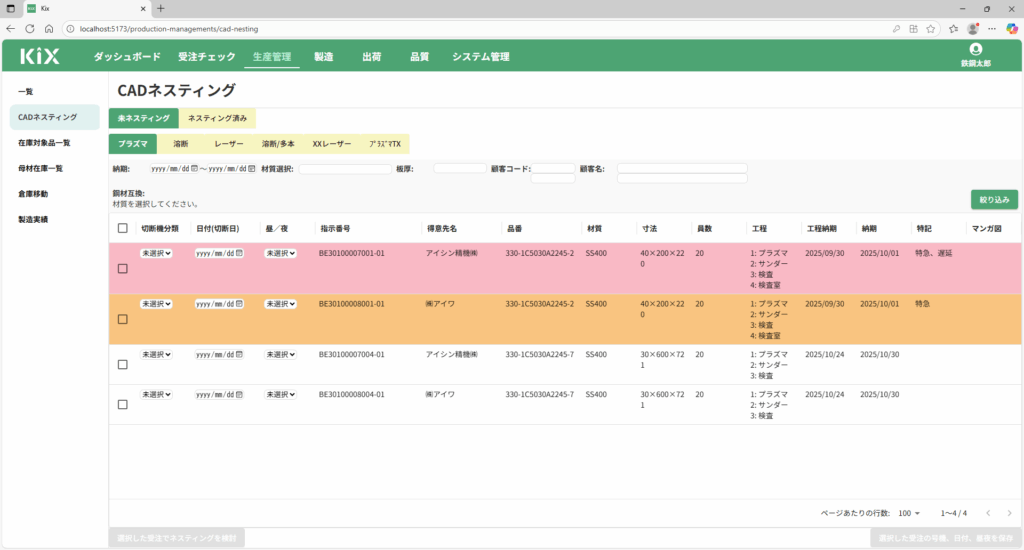Open calendar picker for delivery end date

(x=252, y=169)
